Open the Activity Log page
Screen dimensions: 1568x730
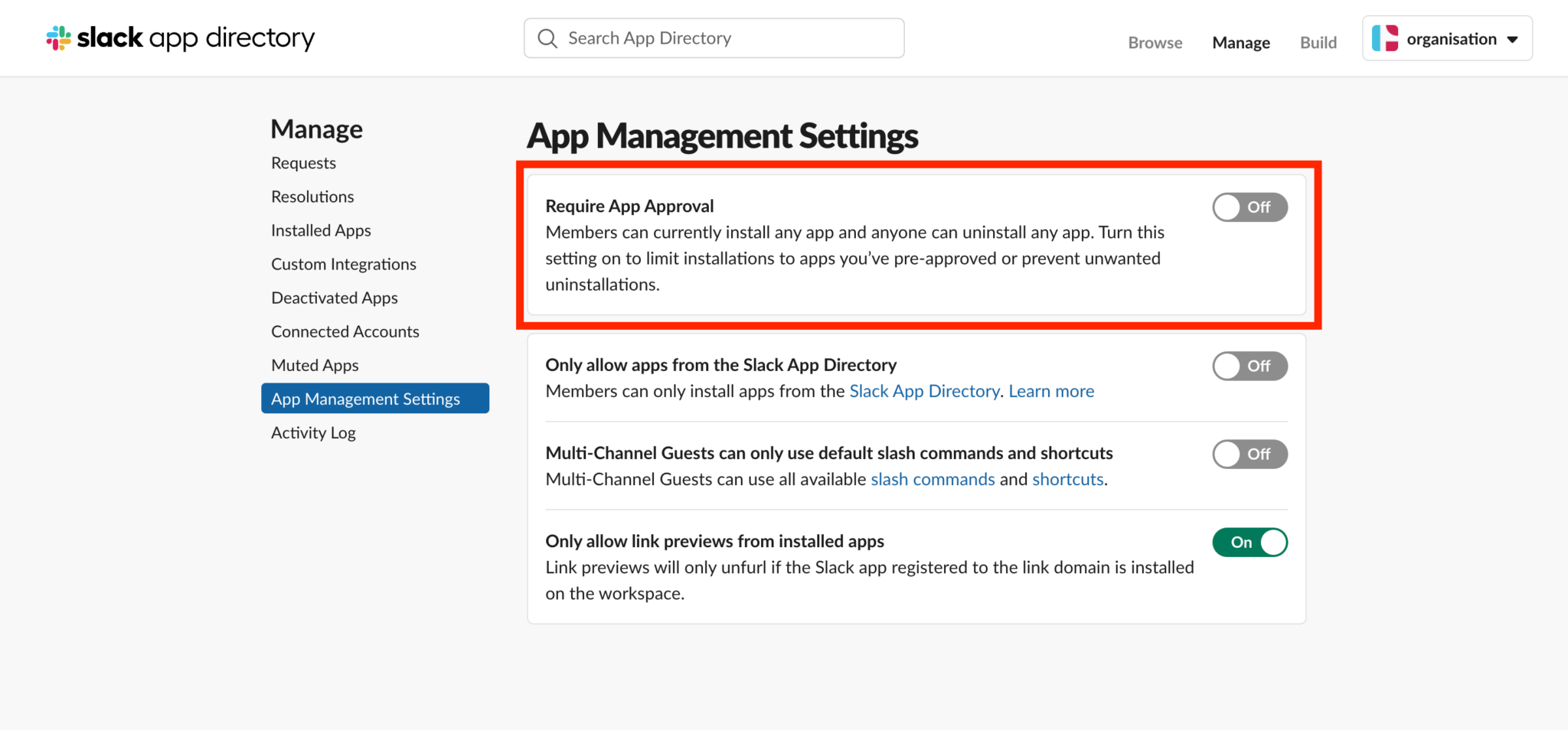pos(312,432)
